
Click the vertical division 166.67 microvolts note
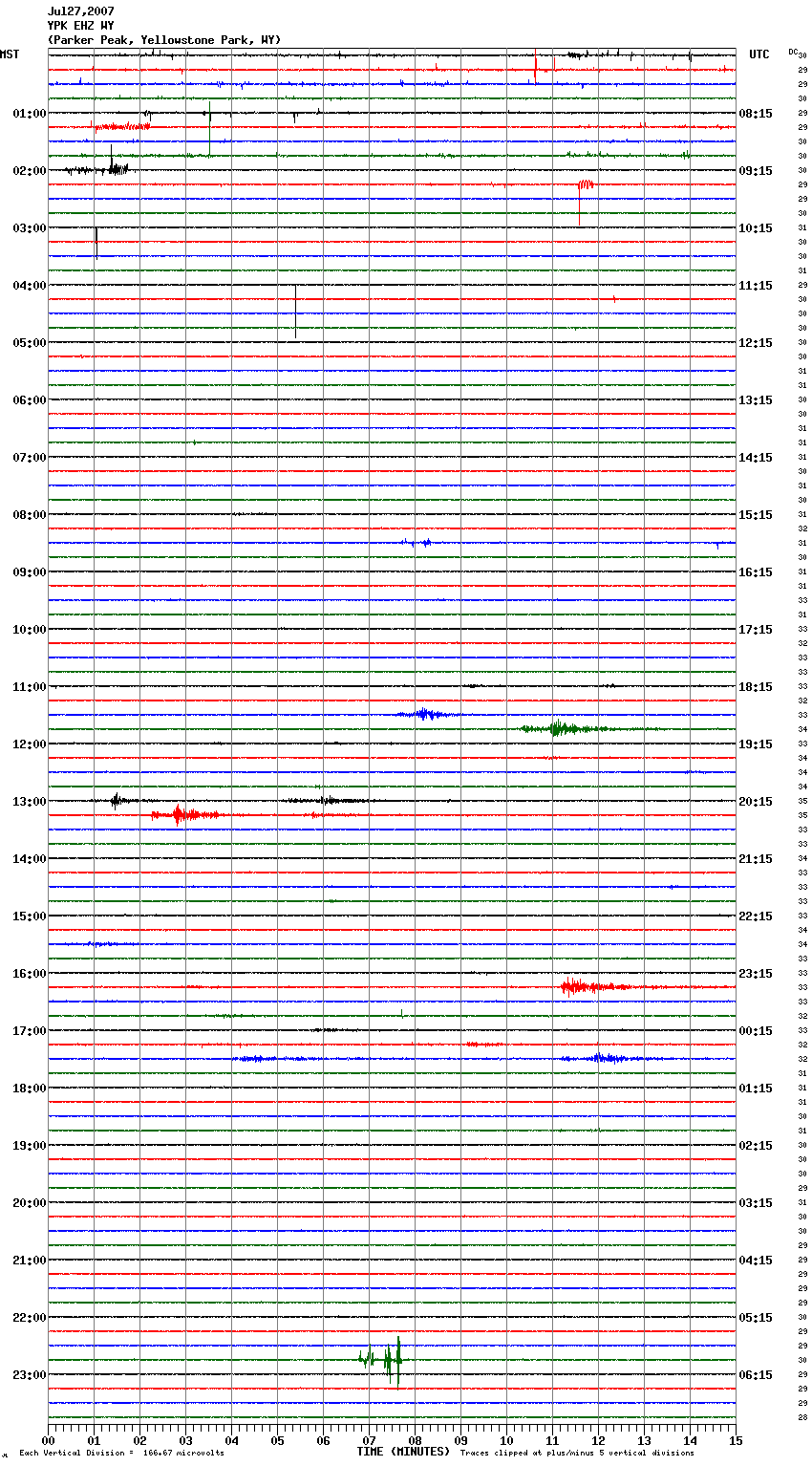[122, 1454]
